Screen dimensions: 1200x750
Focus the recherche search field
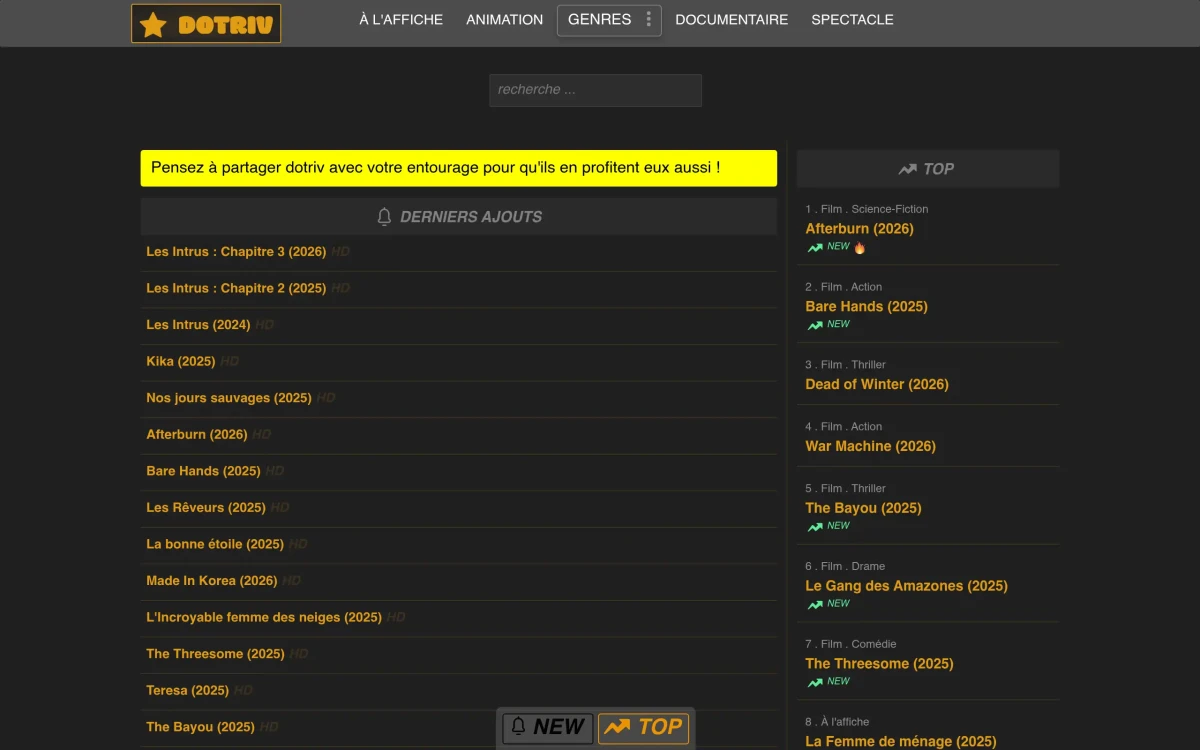click(595, 90)
